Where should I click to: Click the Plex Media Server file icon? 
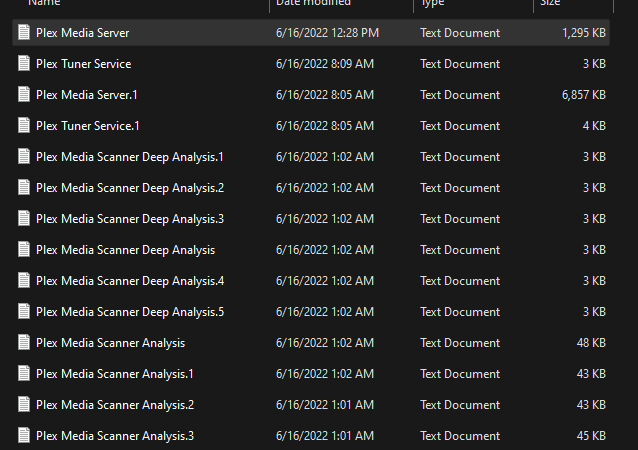pos(24,33)
